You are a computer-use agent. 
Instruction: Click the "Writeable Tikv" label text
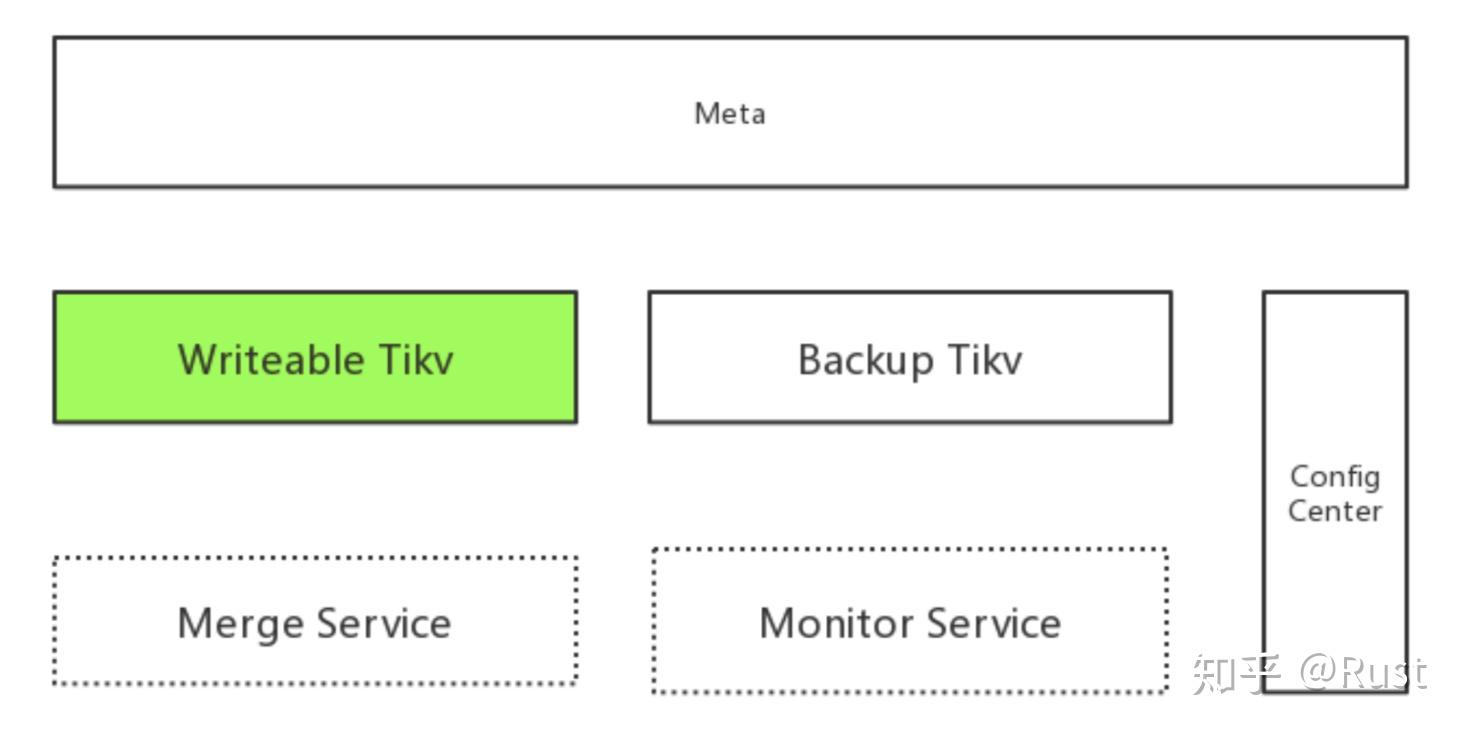[x=315, y=359]
